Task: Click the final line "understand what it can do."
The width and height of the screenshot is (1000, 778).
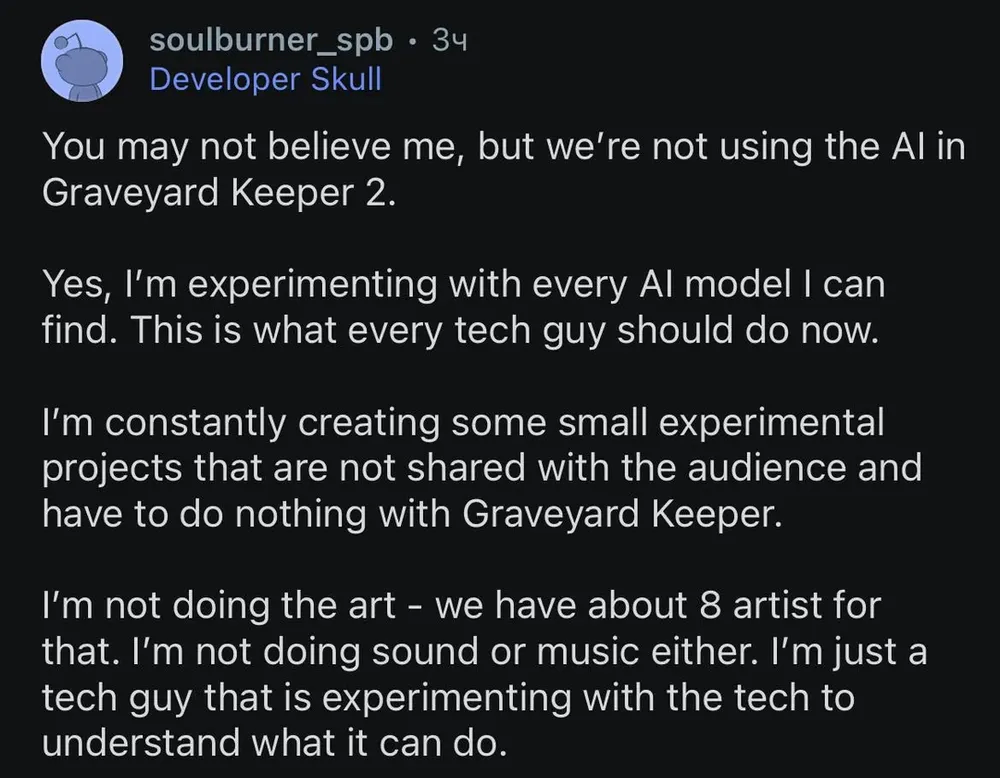Action: pos(275,742)
